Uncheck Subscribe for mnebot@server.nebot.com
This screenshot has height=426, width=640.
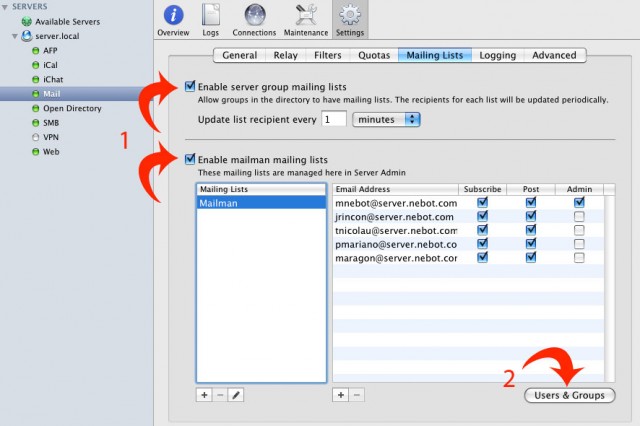(x=482, y=202)
